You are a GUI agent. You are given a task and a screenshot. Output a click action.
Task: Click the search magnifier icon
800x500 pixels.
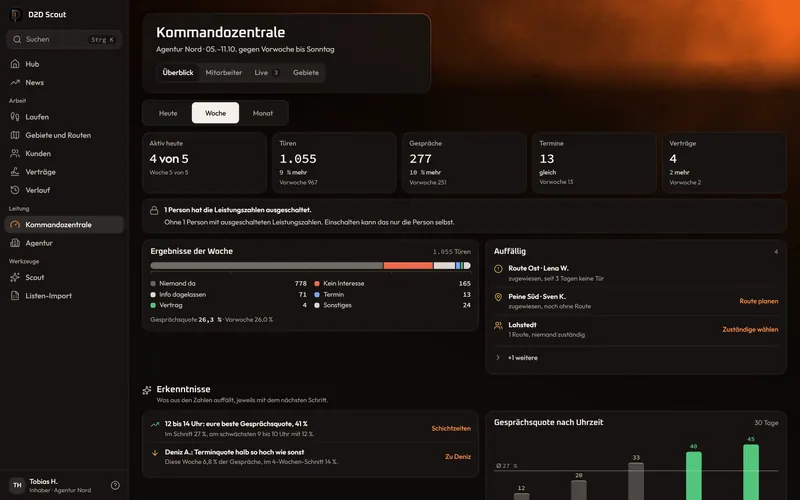click(x=17, y=39)
